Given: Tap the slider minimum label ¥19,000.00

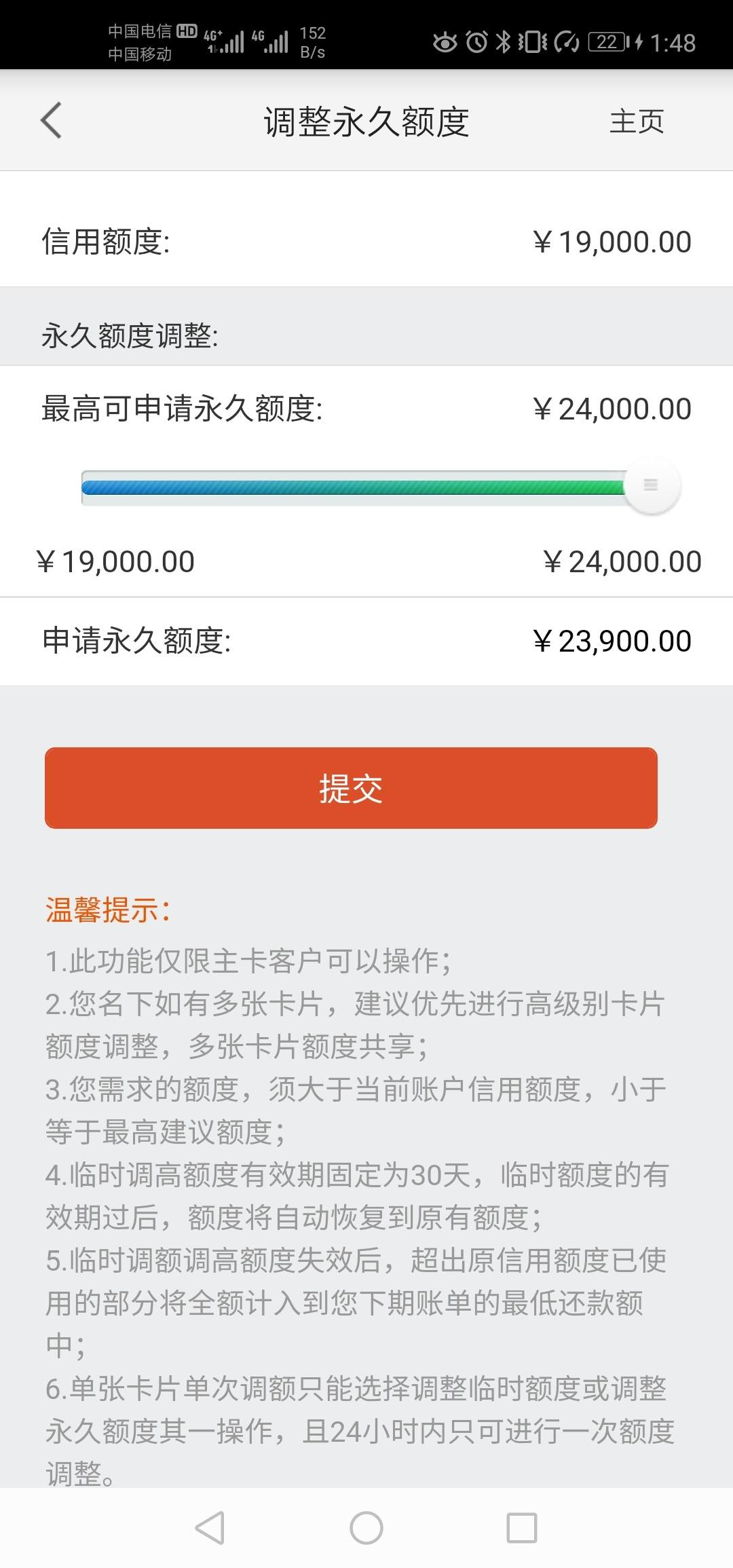Looking at the screenshot, I should [115, 562].
